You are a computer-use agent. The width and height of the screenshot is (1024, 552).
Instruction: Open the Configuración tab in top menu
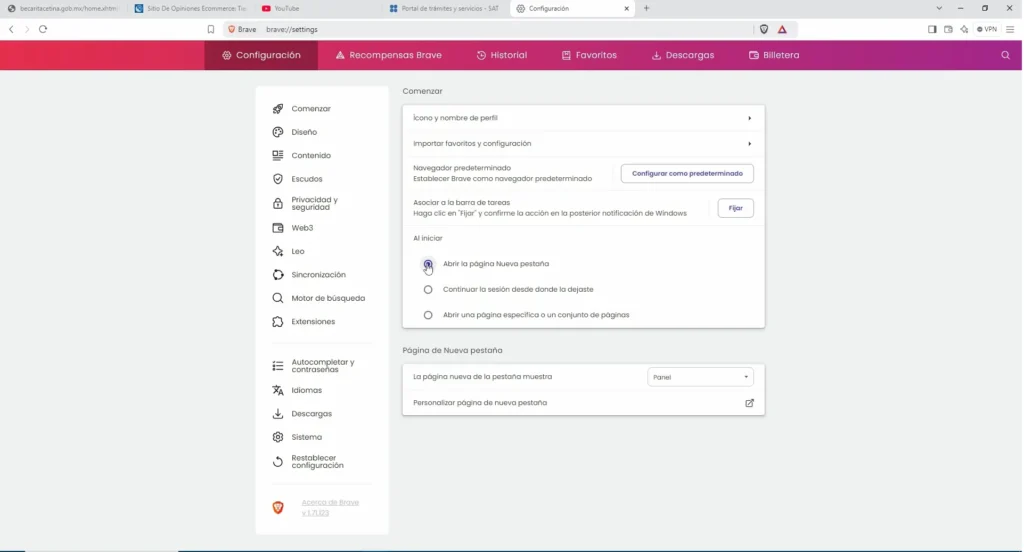[x=261, y=56]
